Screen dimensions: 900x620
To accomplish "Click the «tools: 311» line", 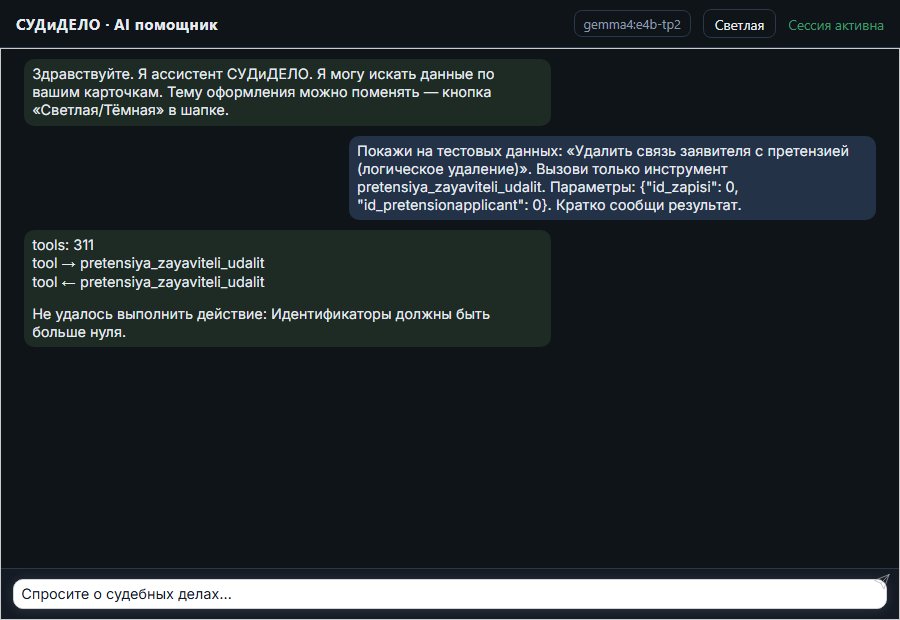I will pos(63,245).
